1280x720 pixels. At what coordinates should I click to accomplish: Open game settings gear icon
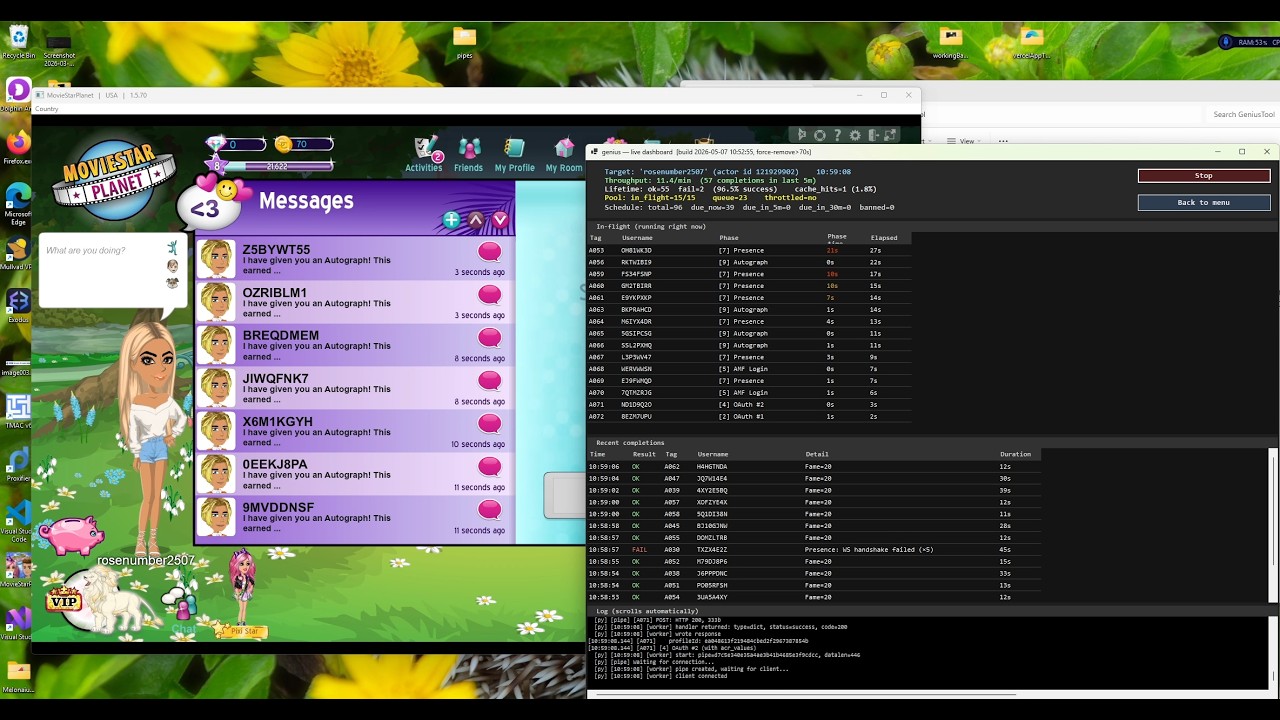pyautogui.click(x=855, y=135)
